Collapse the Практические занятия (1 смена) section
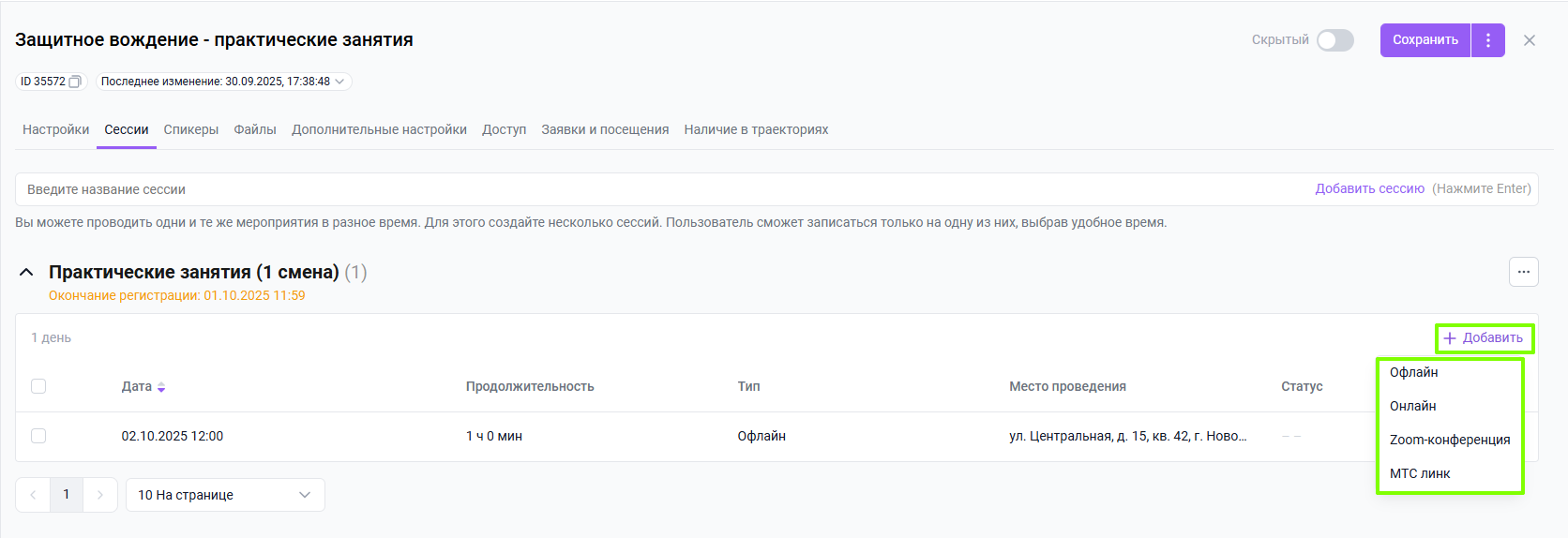1568x538 pixels. [x=27, y=273]
